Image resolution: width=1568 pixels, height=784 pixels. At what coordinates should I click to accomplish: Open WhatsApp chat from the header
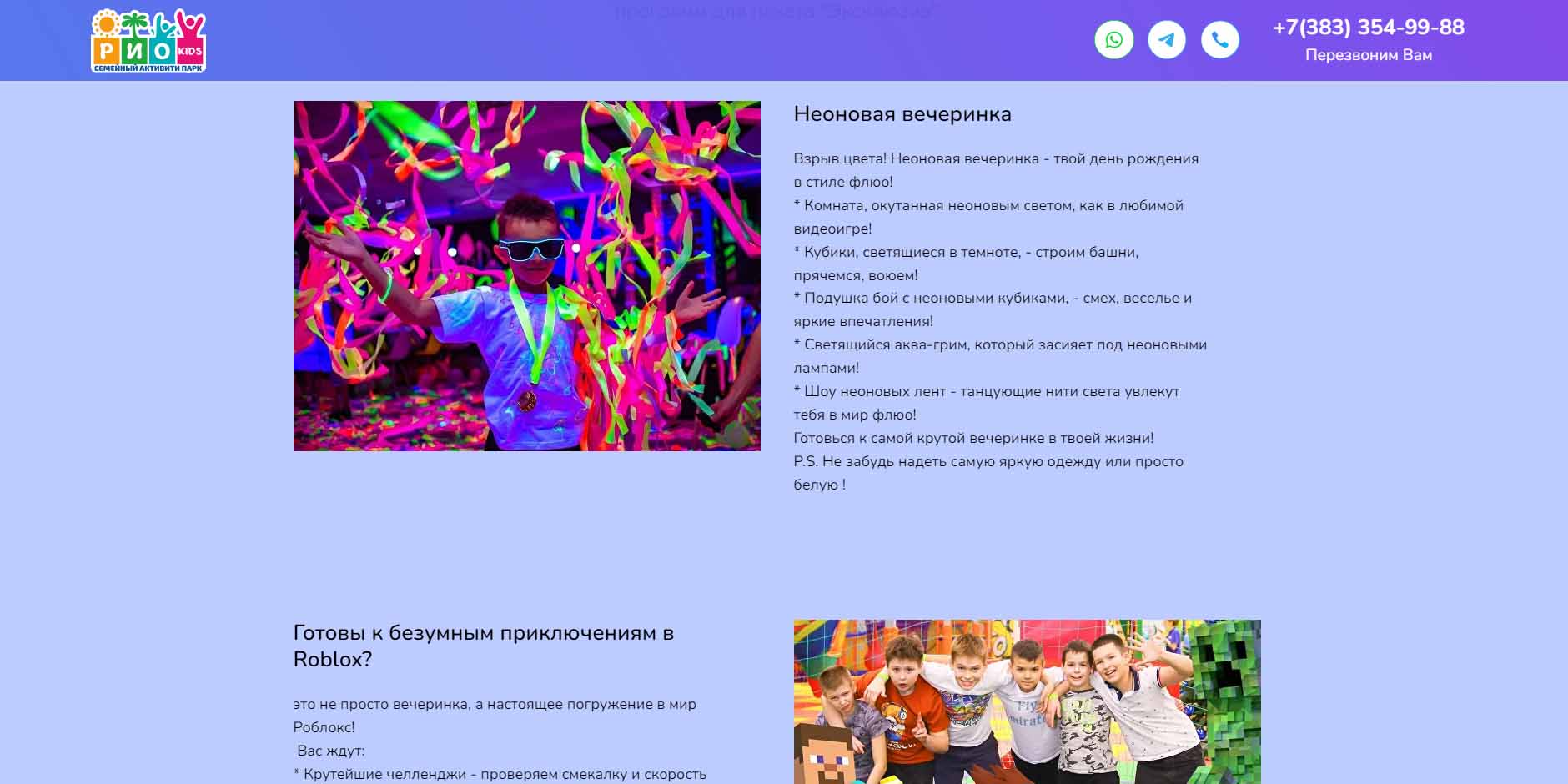click(1113, 40)
